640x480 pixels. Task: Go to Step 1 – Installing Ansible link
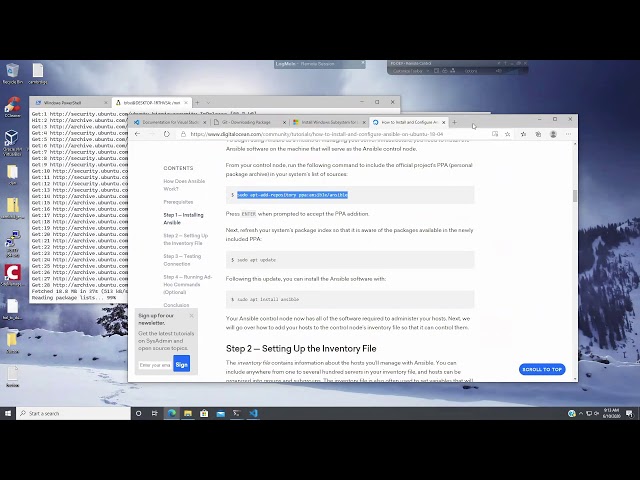(183, 218)
